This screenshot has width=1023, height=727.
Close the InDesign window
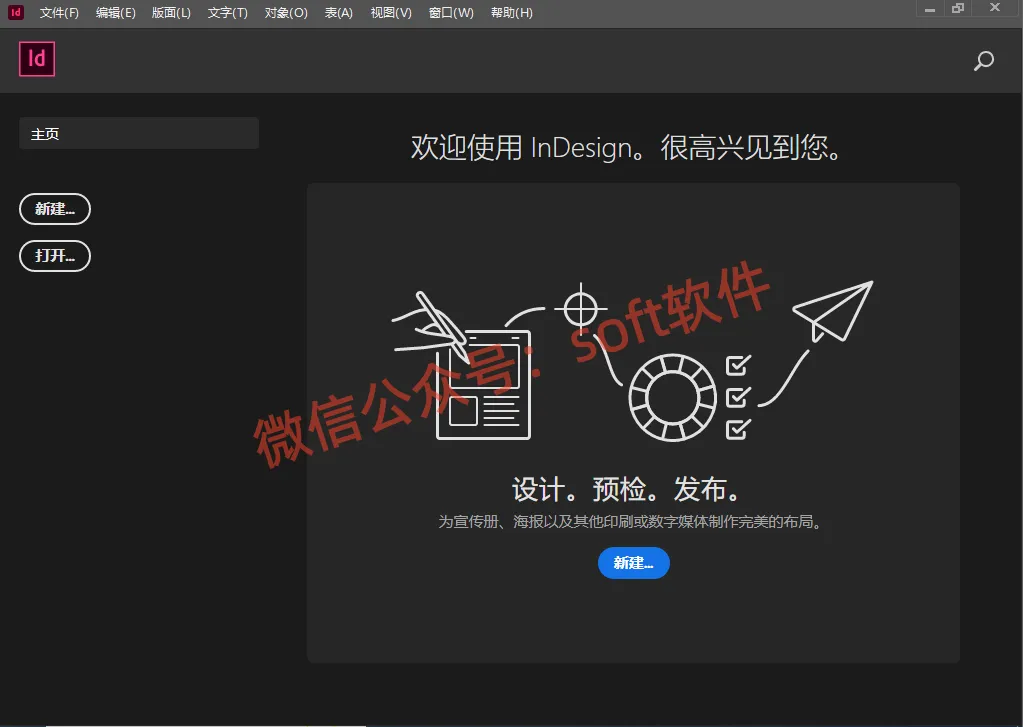point(995,8)
